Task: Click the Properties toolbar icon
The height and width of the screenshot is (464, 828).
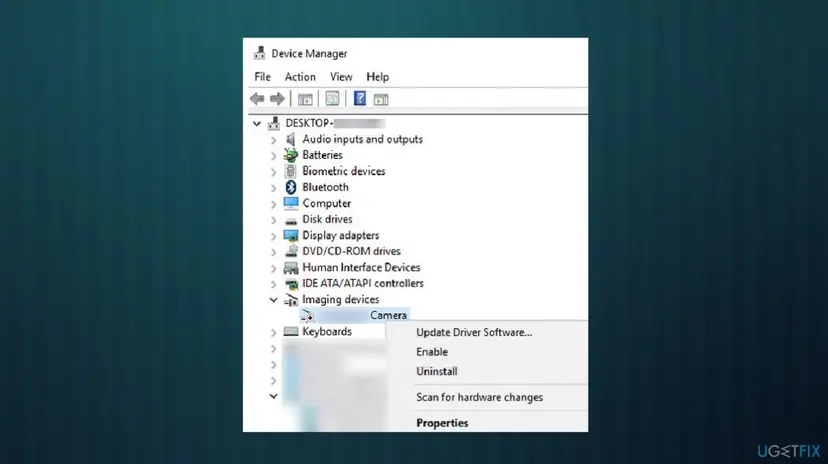Action: [x=332, y=98]
